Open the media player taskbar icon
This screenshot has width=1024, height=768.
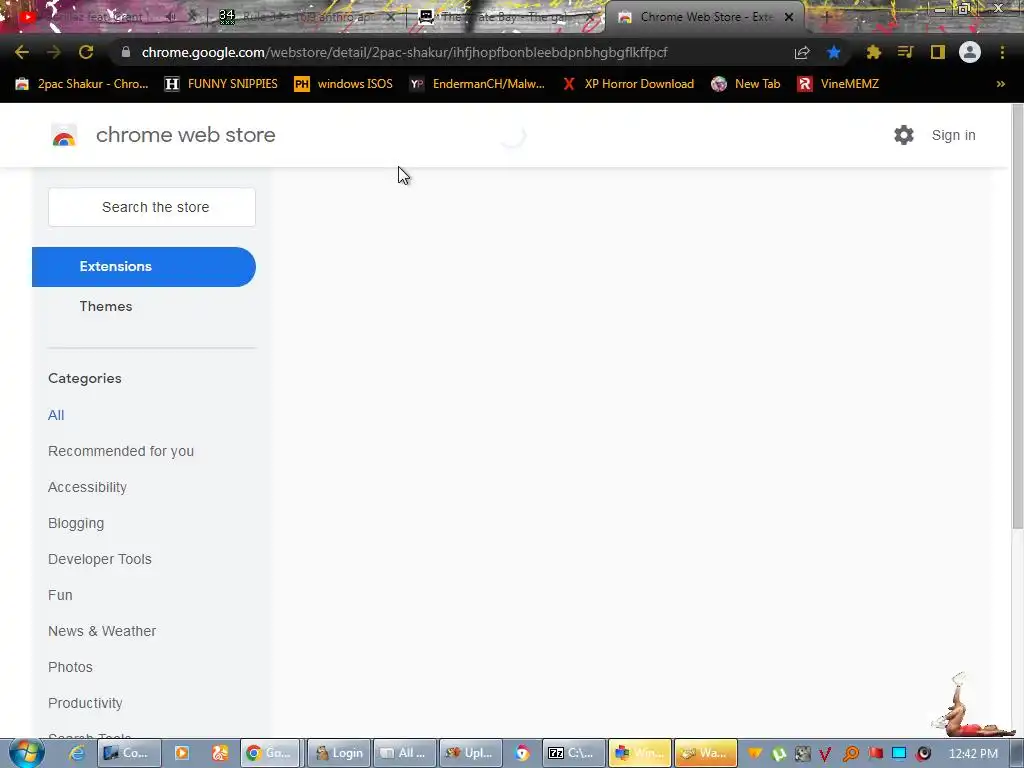(182, 753)
